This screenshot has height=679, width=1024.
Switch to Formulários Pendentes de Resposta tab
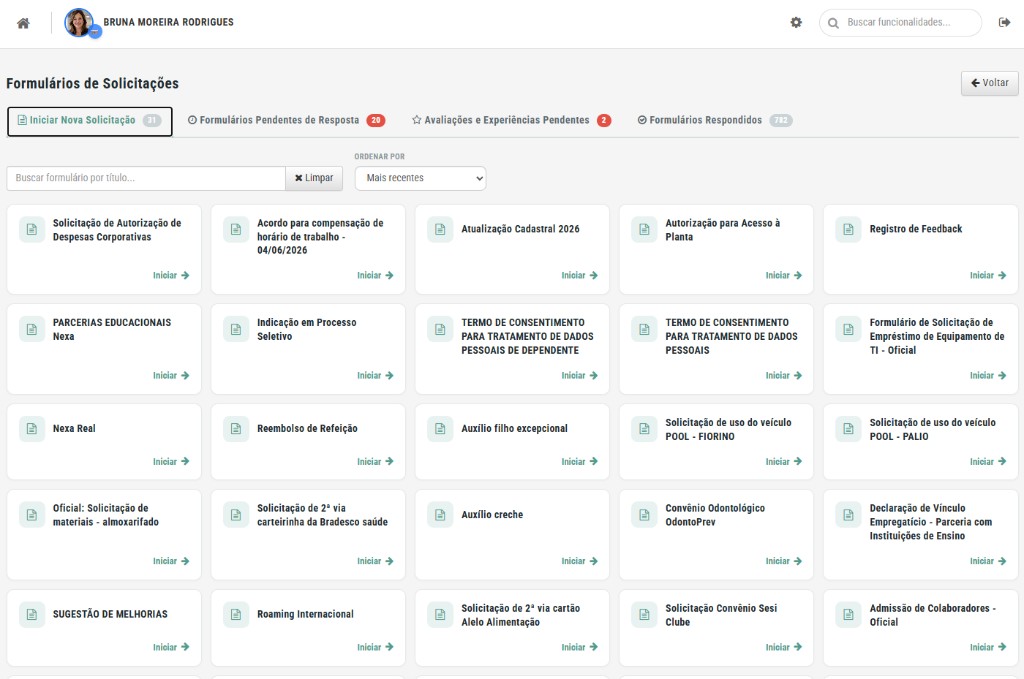point(286,120)
